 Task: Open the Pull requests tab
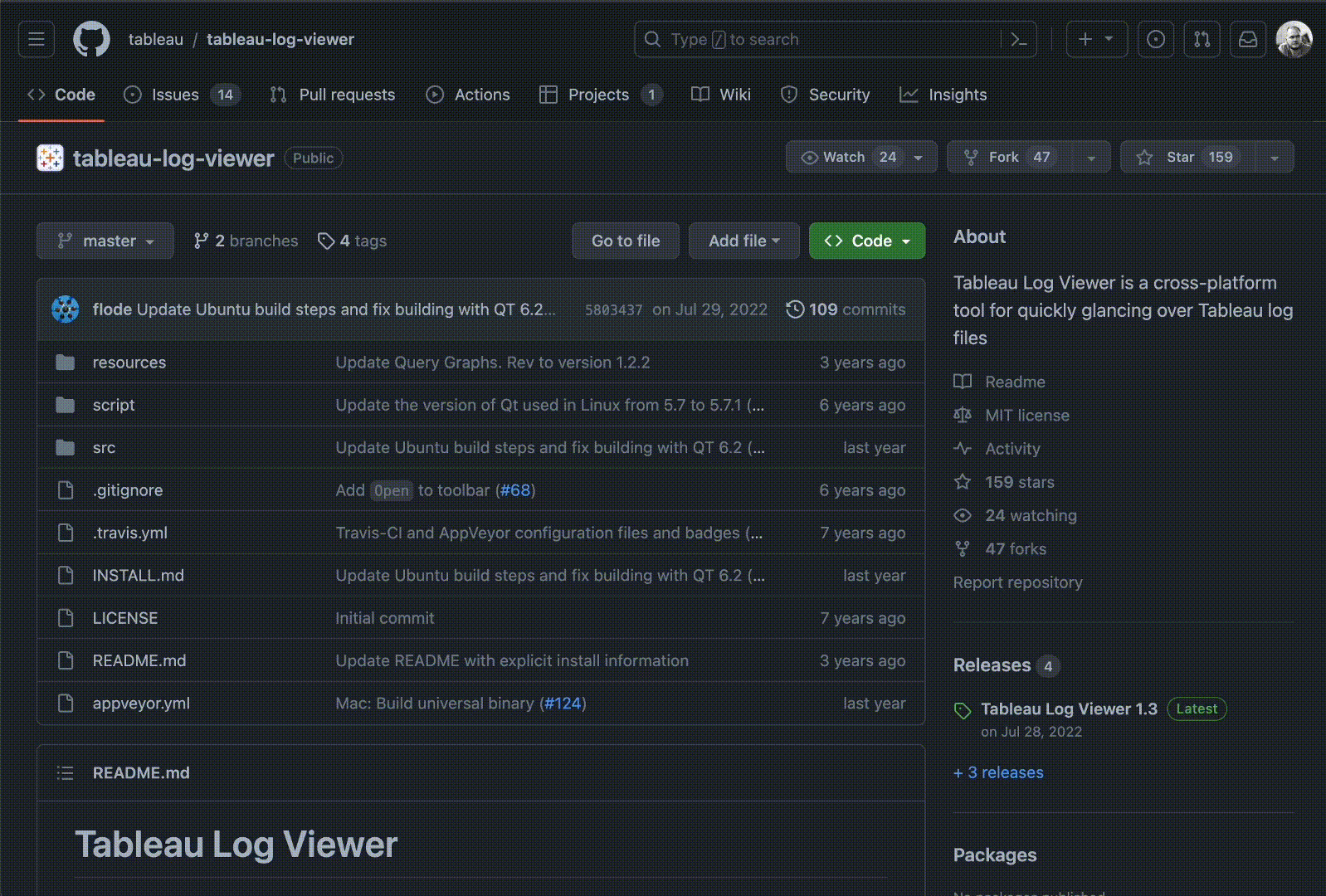[333, 95]
